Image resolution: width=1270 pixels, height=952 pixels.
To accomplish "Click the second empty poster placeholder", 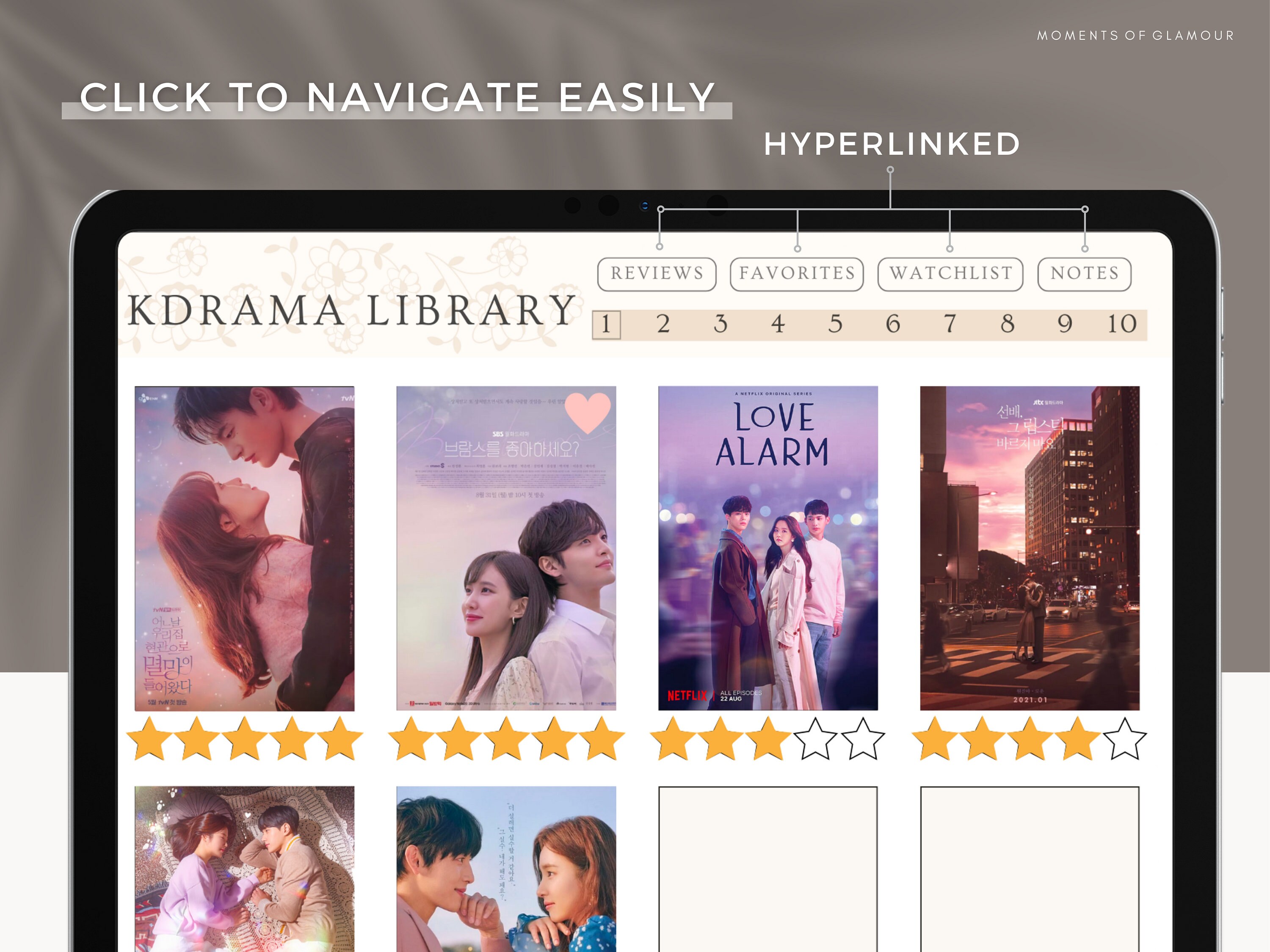I will tap(1030, 869).
